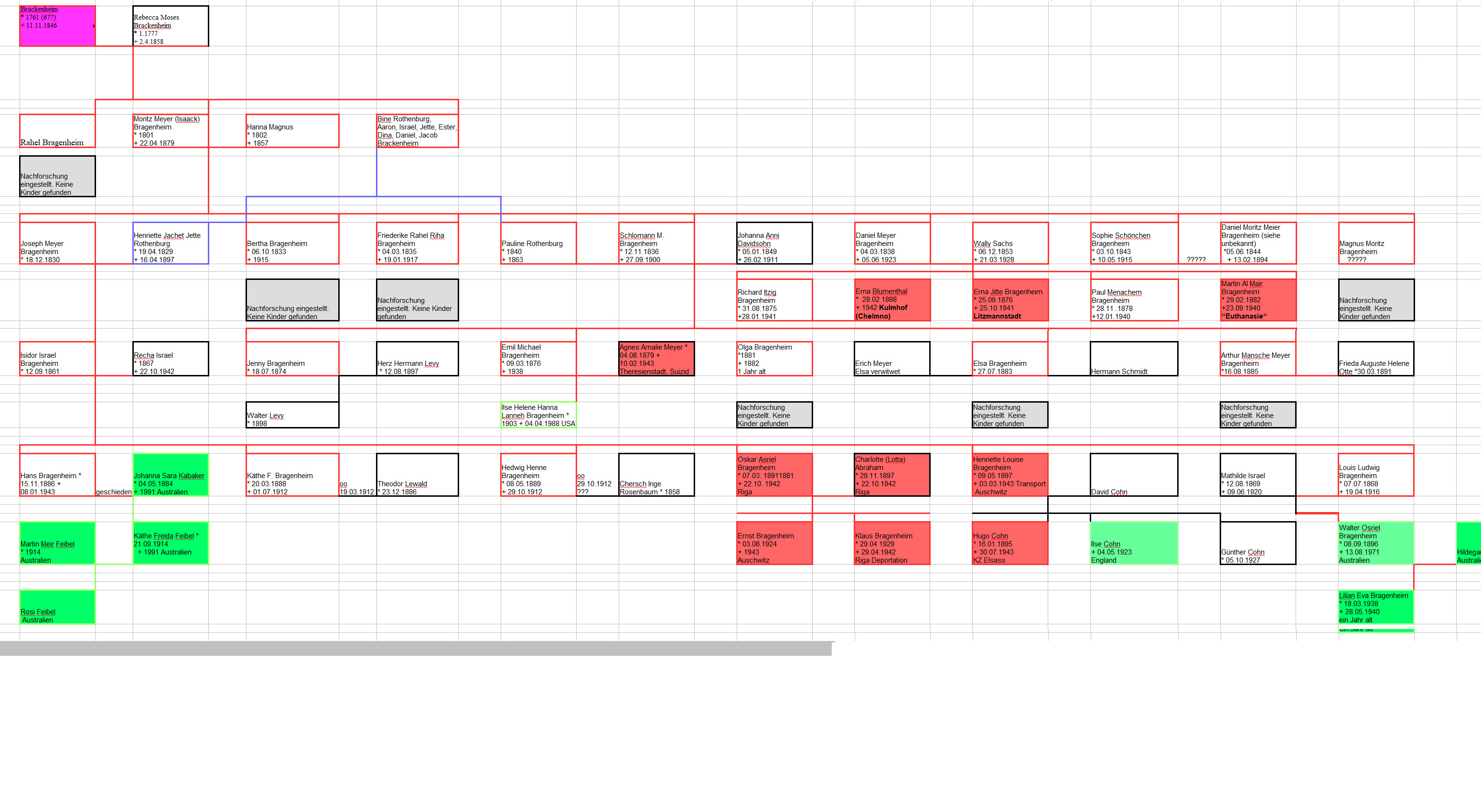Click the Bine Rothenburg siblings cell
The image size is (1481, 812).
pyautogui.click(x=417, y=131)
